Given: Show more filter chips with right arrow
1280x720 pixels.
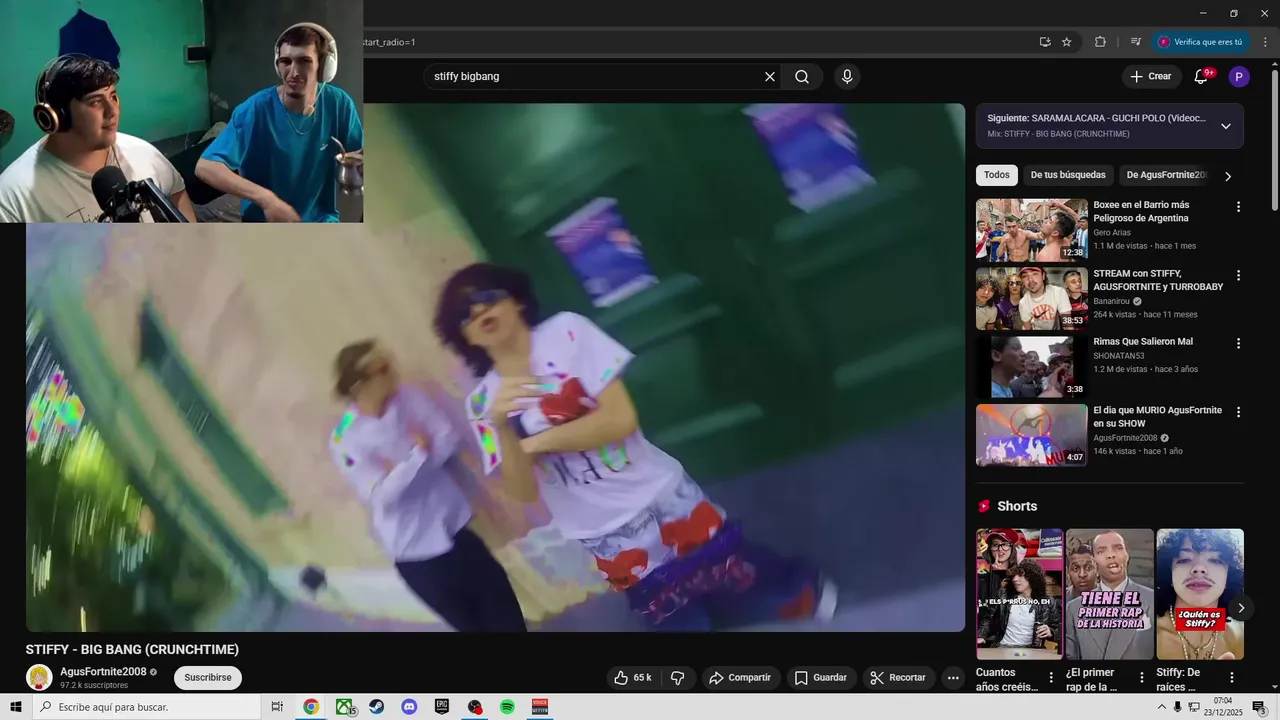Looking at the screenshot, I should [x=1228, y=176].
